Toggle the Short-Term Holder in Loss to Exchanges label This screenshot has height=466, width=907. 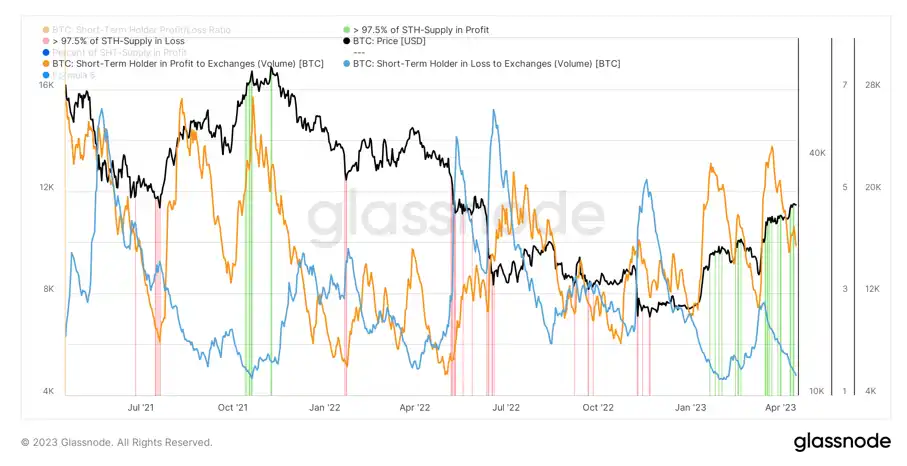(x=486, y=64)
